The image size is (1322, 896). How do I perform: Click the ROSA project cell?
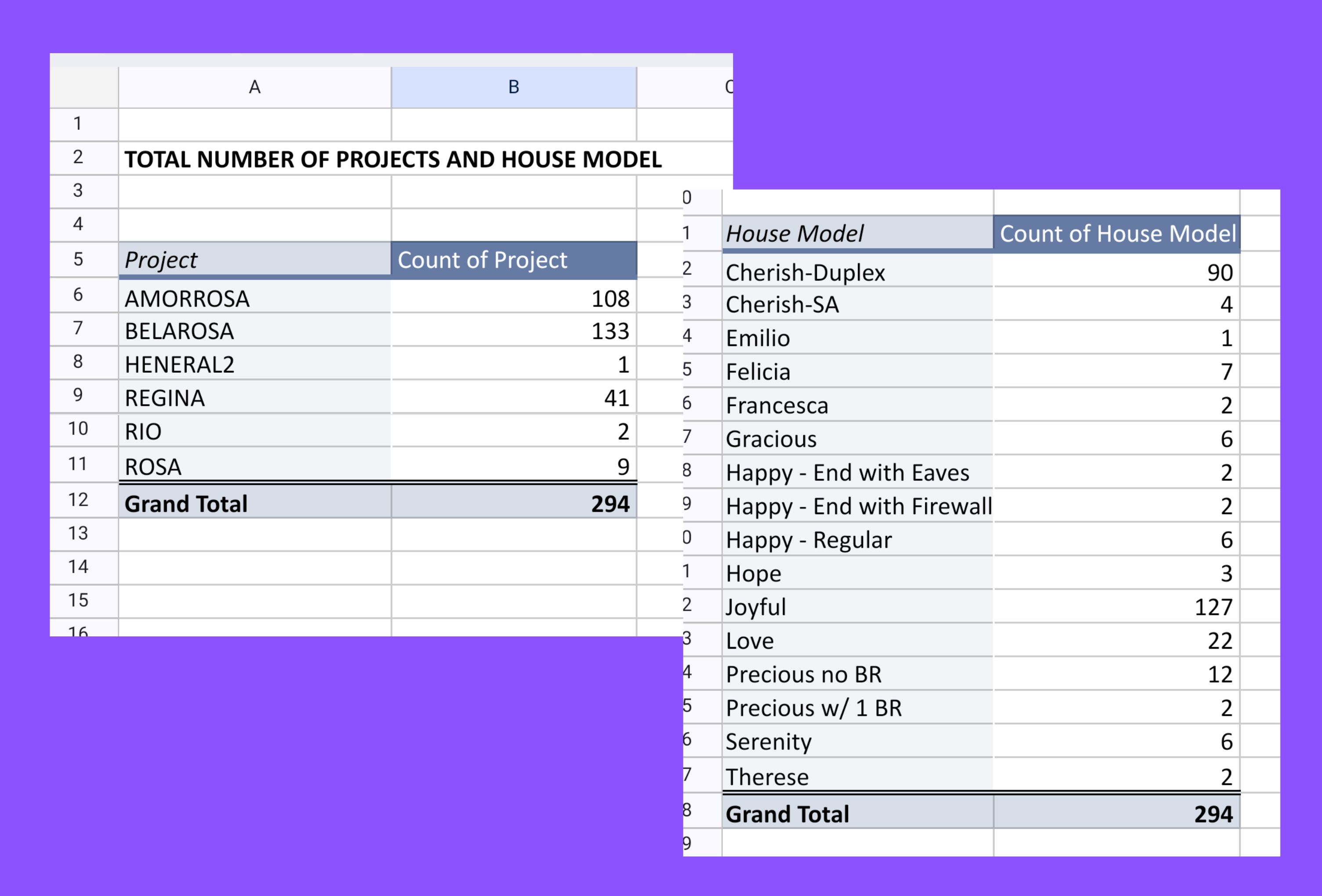[254, 466]
